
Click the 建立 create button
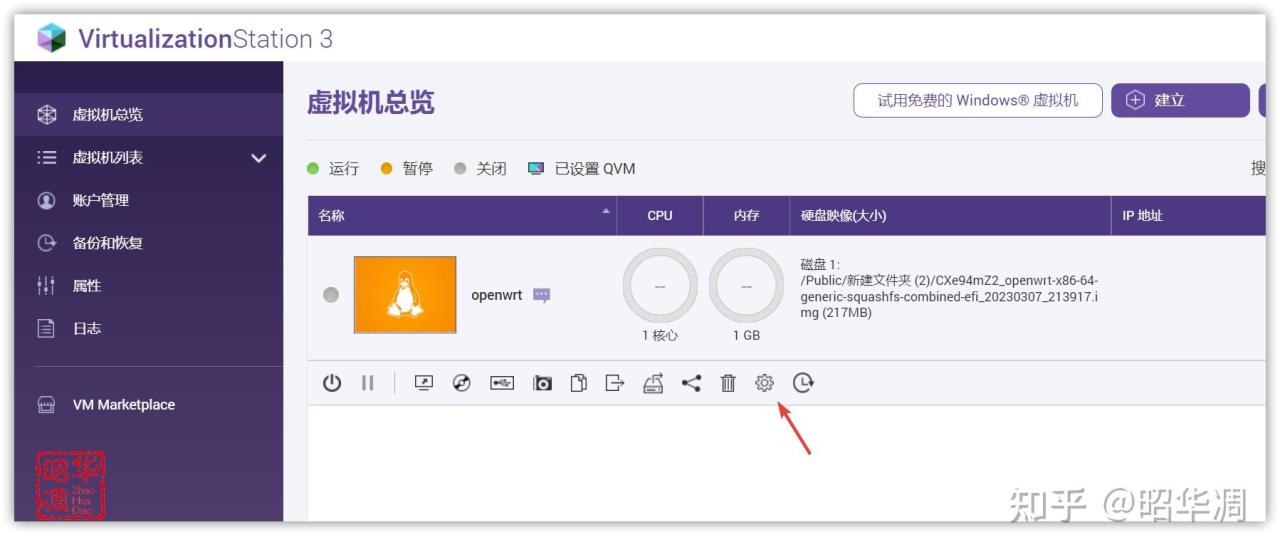[1180, 100]
